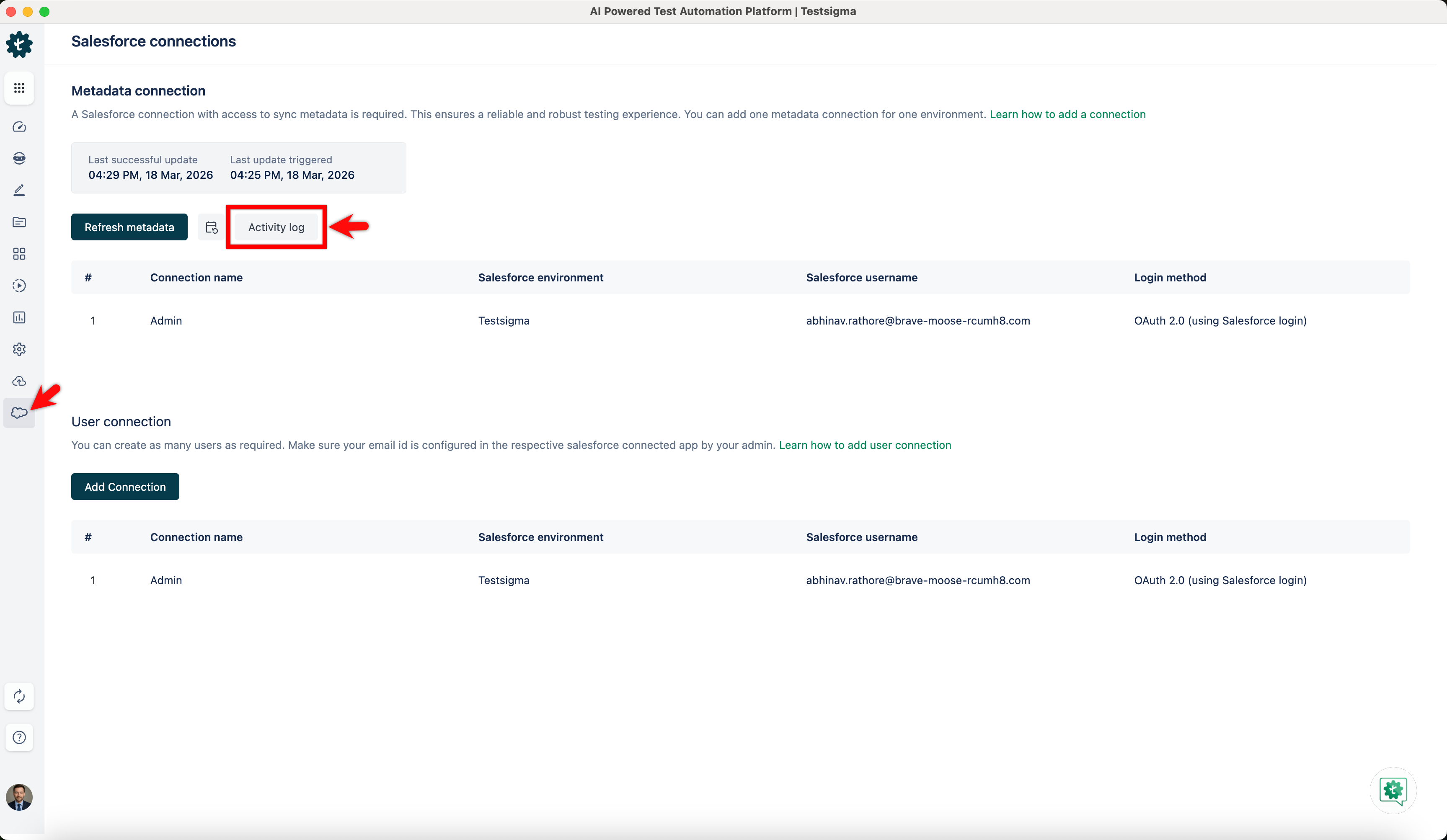Image resolution: width=1447 pixels, height=840 pixels.
Task: Open the Activity log
Action: click(276, 227)
